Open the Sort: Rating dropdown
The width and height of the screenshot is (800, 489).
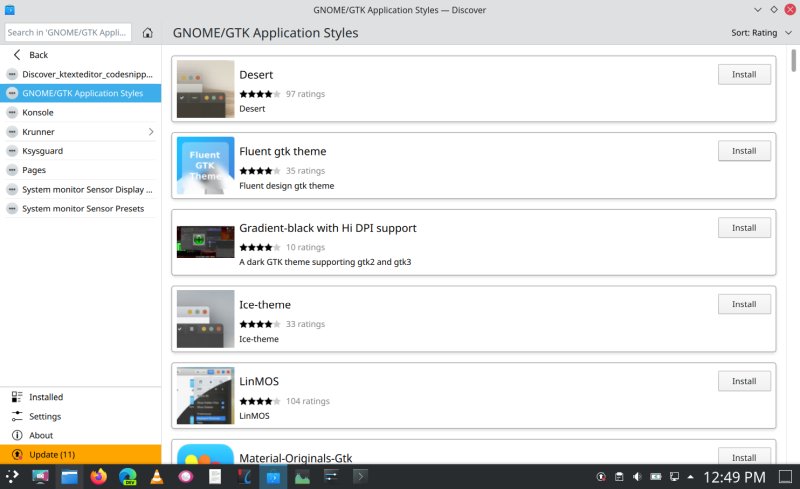click(761, 33)
